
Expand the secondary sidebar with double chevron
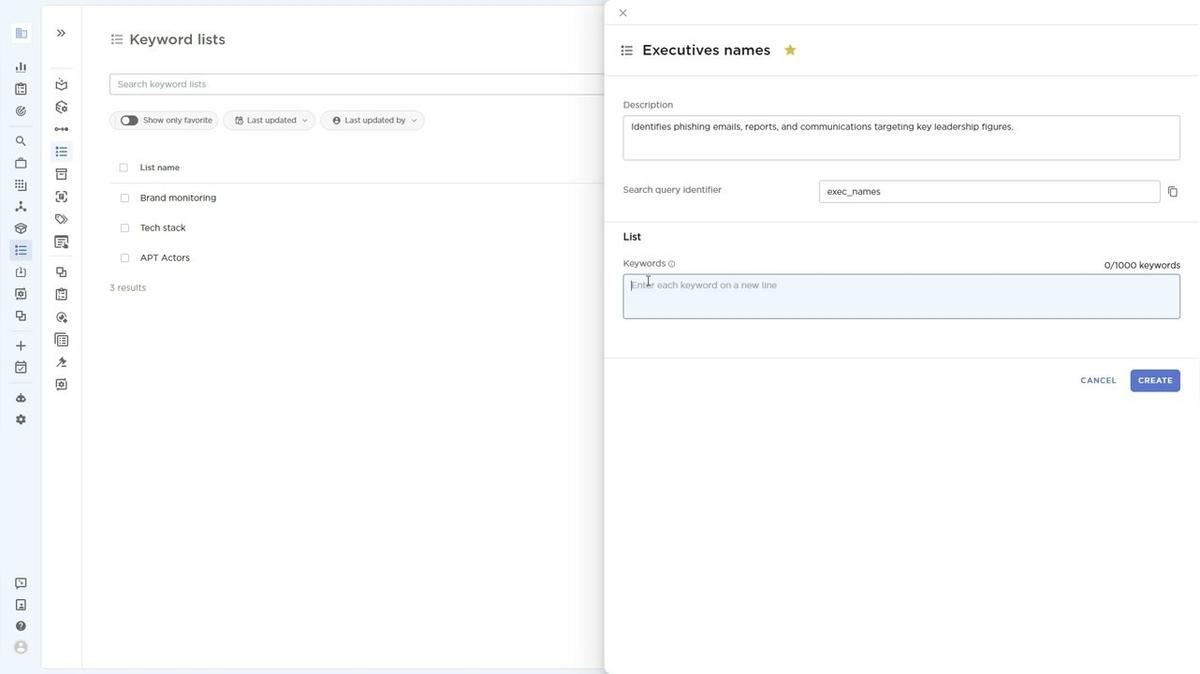tap(61, 33)
